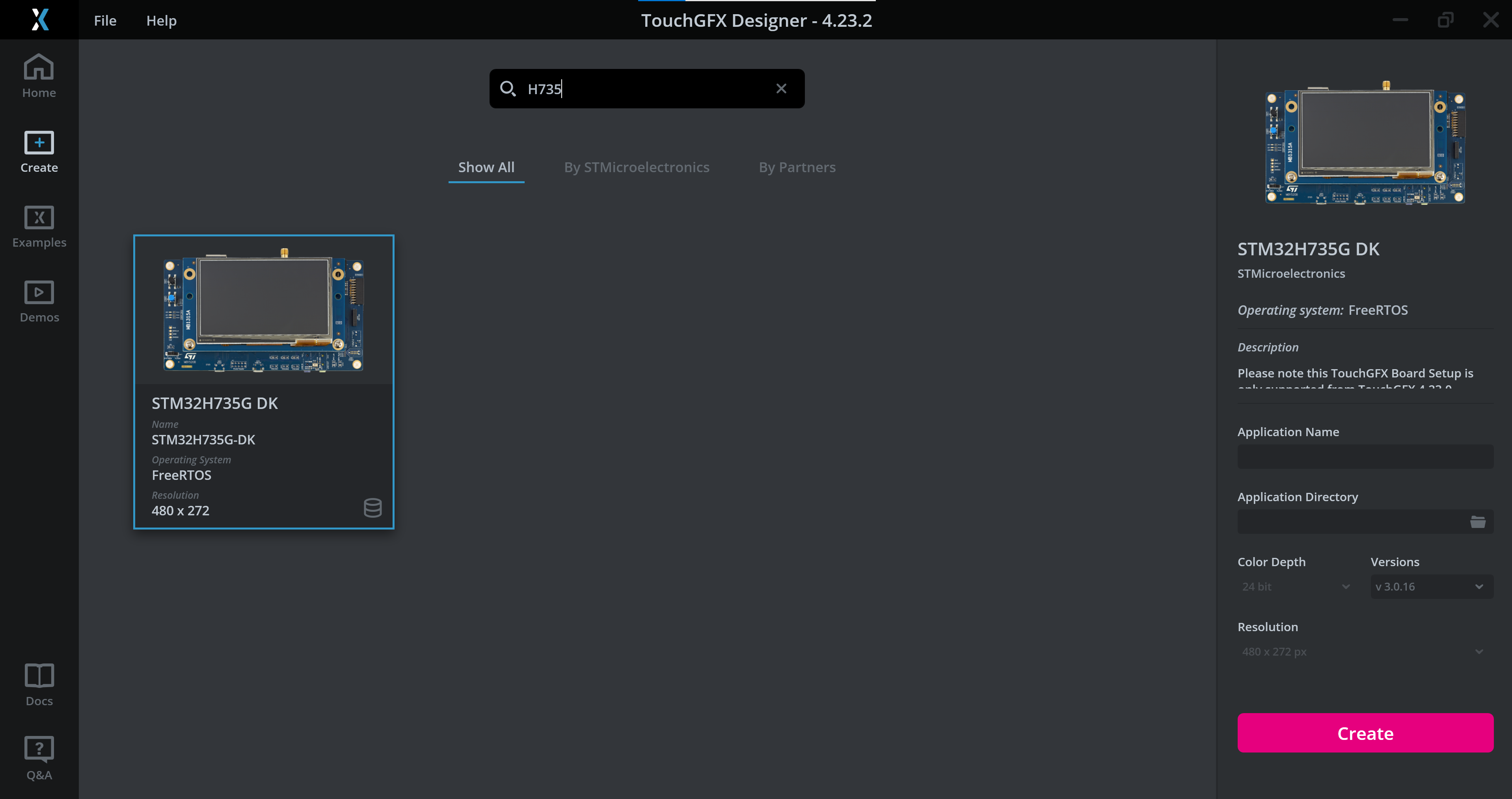Select the STM32H735G DK board card
The height and width of the screenshot is (799, 1512).
[264, 381]
